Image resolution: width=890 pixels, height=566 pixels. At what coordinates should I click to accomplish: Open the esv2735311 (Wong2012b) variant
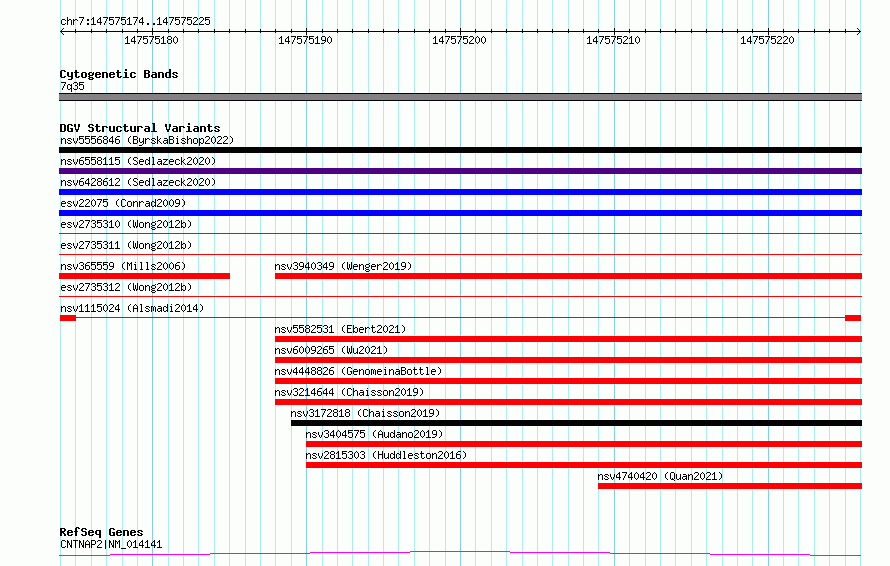point(126,245)
